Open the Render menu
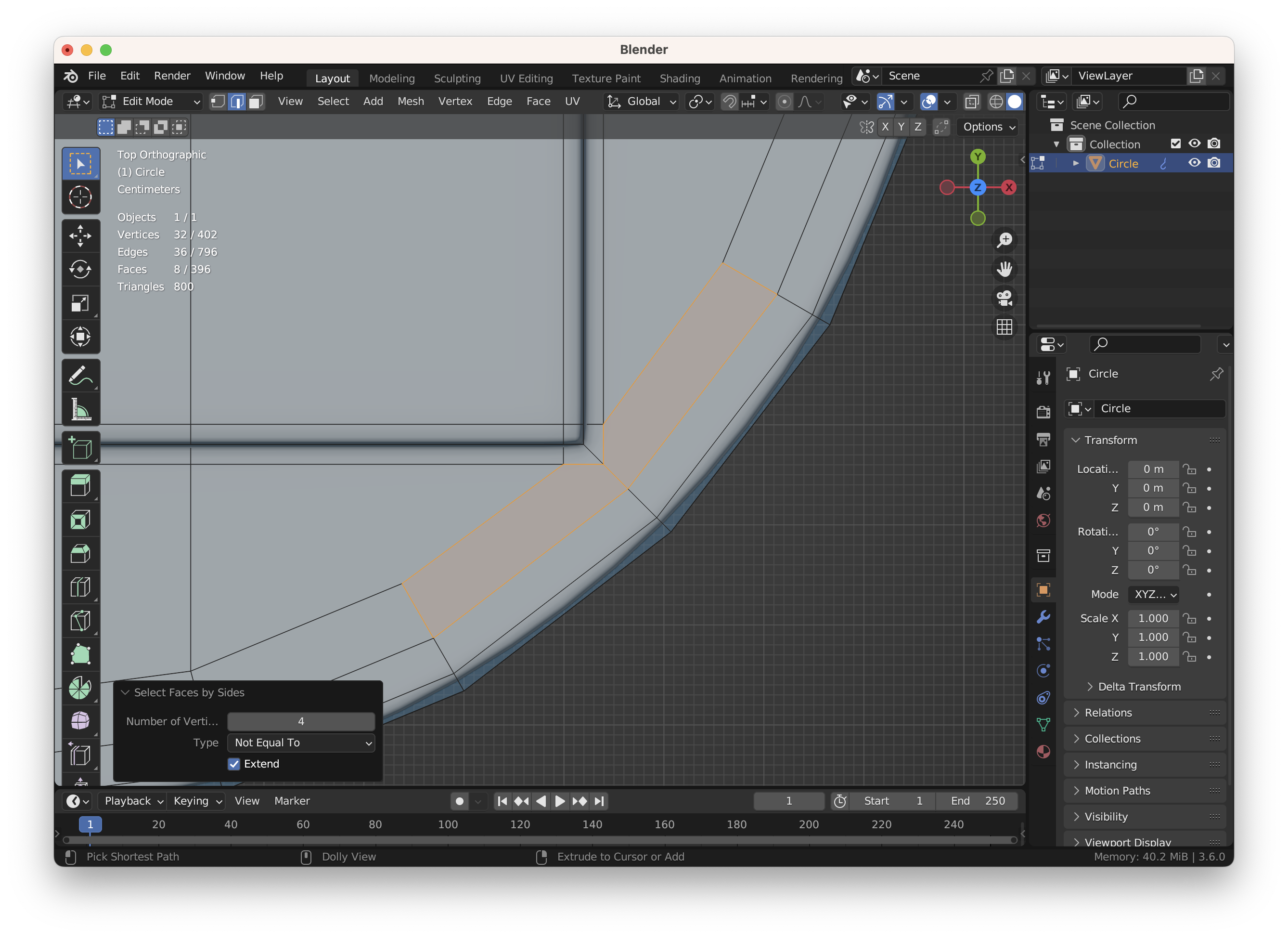 pyautogui.click(x=172, y=76)
